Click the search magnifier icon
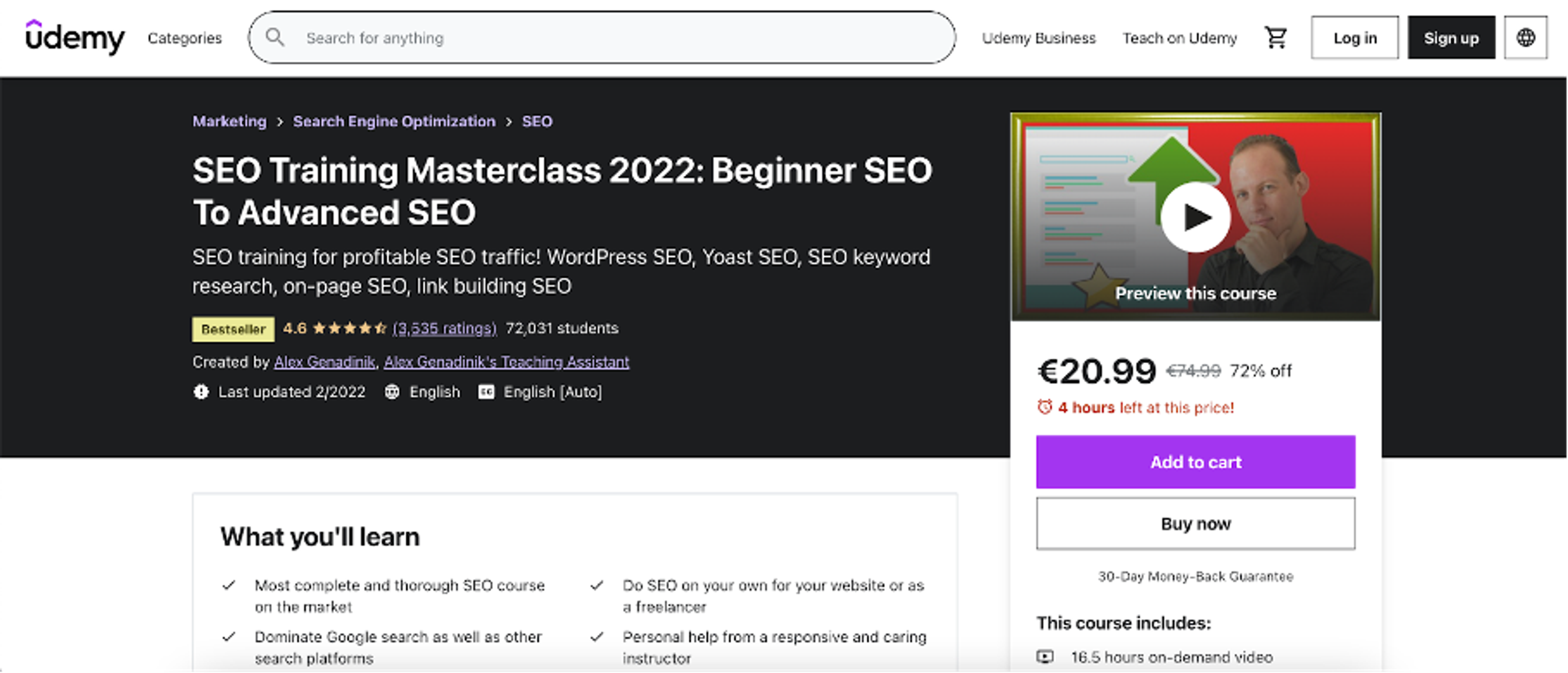The width and height of the screenshot is (1568, 673). point(276,37)
